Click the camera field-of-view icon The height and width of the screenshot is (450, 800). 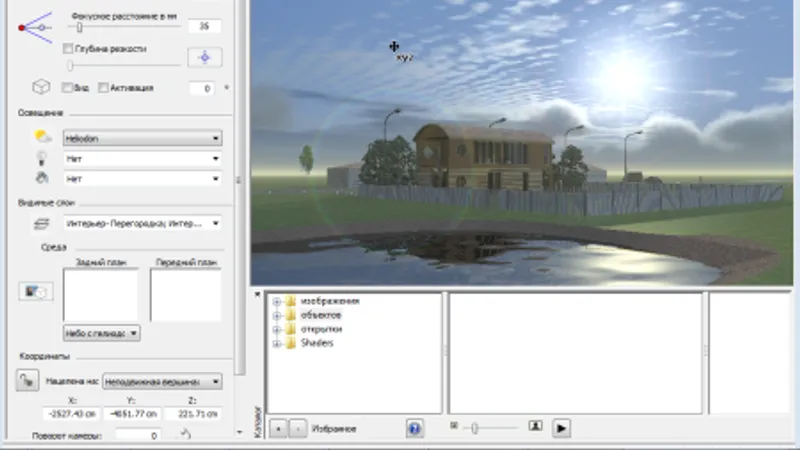point(36,28)
